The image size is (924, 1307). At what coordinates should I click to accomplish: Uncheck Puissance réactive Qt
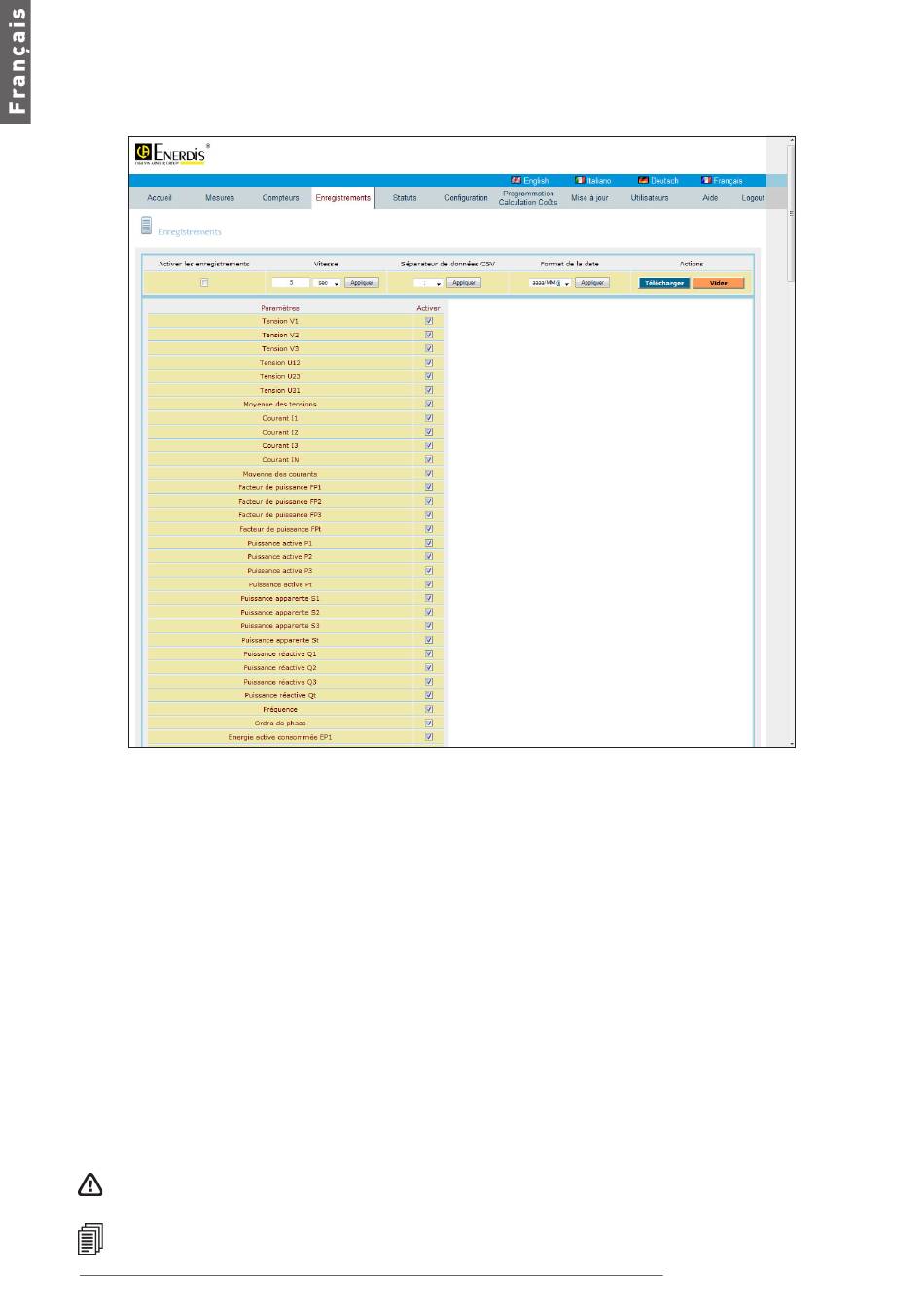pos(429,695)
